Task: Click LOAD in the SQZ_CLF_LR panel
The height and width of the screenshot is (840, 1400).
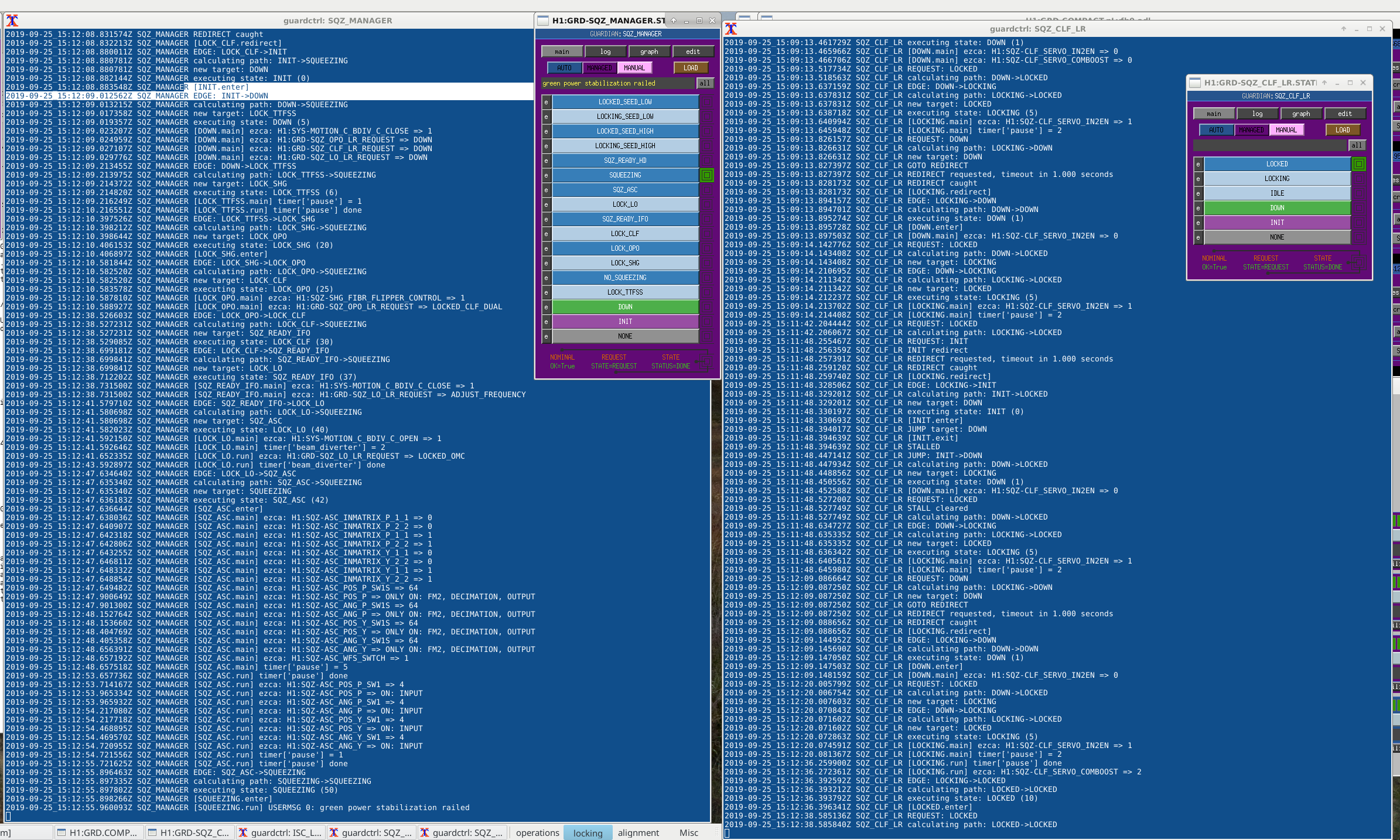Action: [x=1343, y=130]
